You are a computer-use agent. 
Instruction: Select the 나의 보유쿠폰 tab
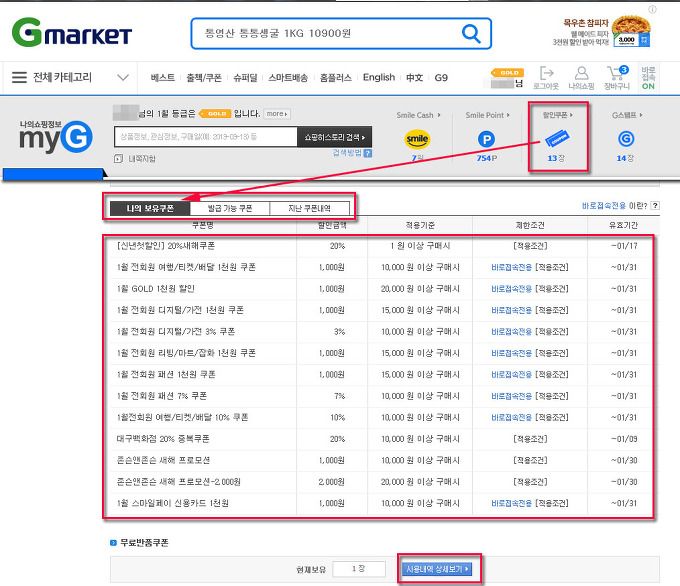[150, 208]
